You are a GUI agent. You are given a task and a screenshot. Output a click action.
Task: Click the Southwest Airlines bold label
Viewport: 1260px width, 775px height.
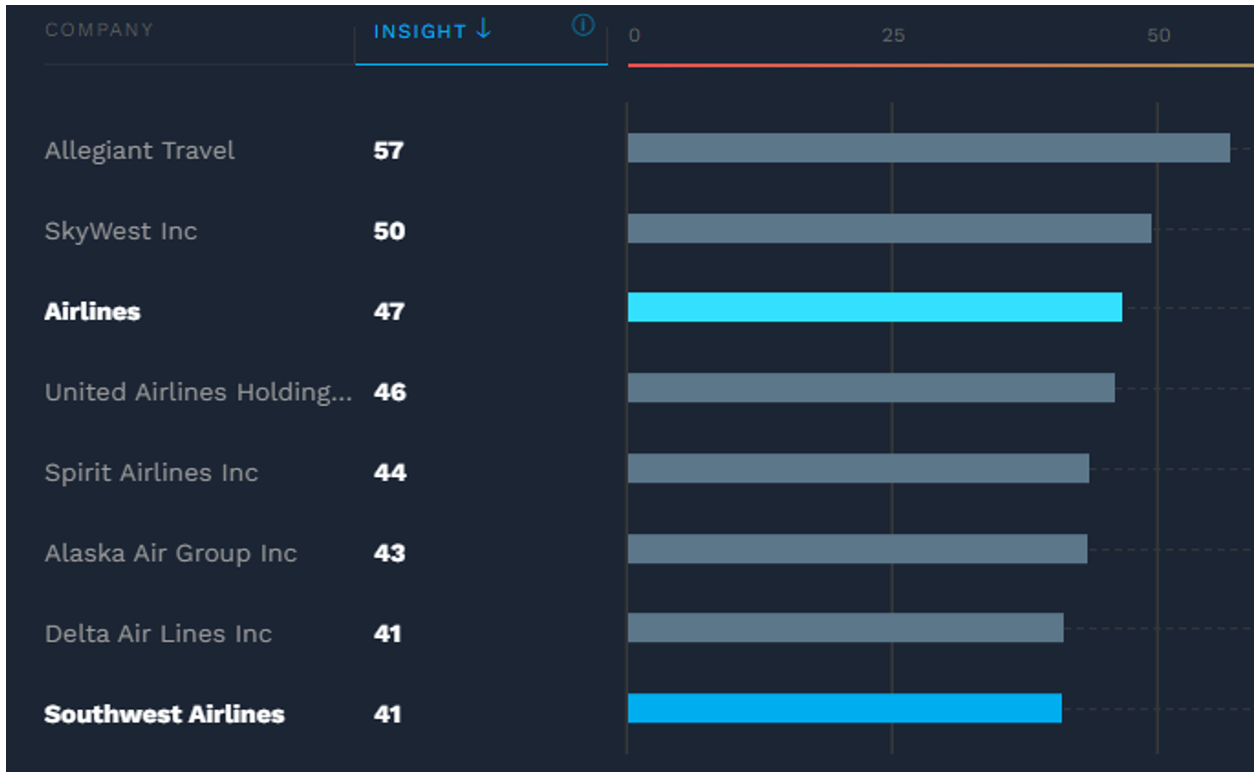coord(164,714)
